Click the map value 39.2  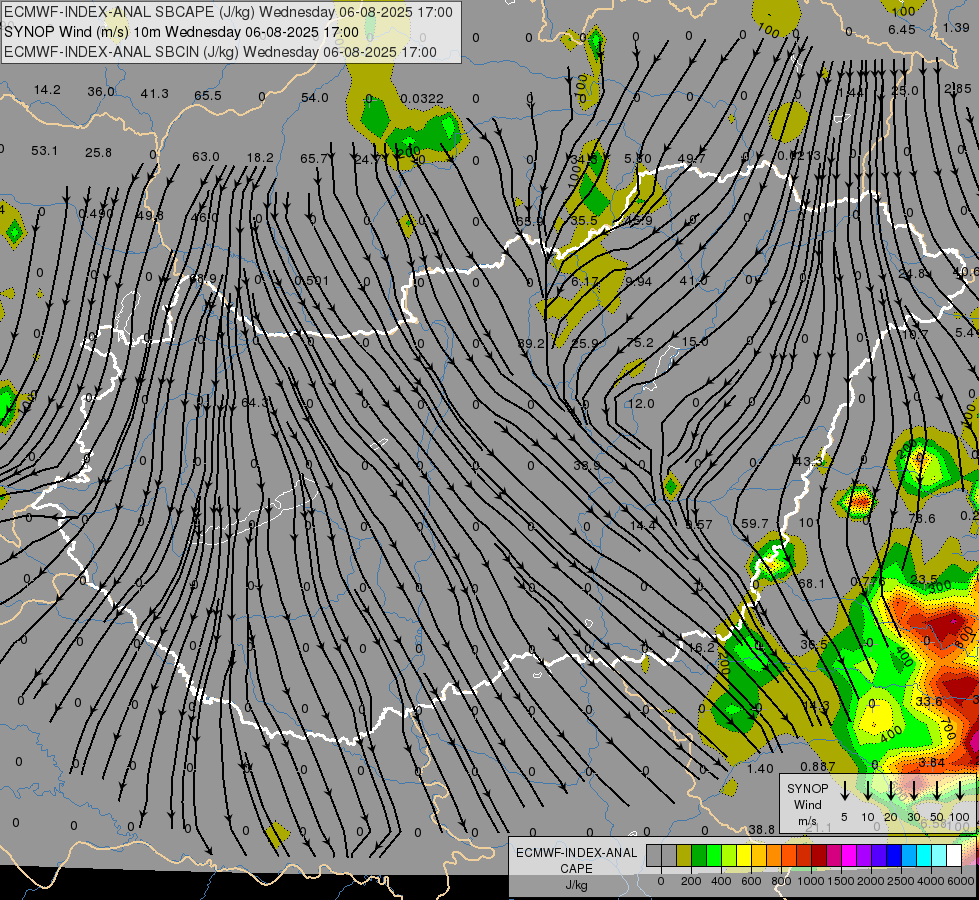pos(531,344)
